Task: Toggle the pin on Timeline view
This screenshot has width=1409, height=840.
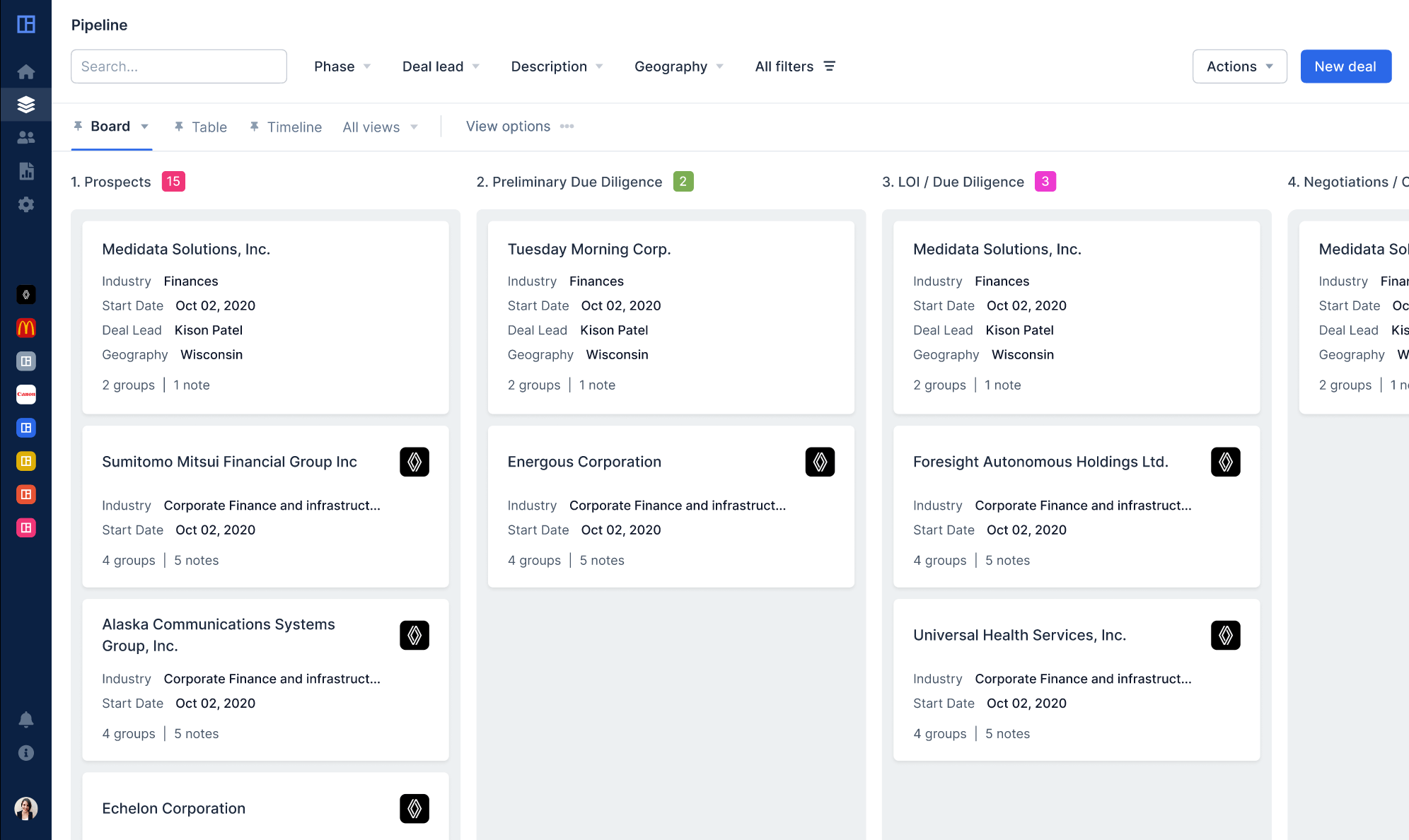Action: point(254,127)
